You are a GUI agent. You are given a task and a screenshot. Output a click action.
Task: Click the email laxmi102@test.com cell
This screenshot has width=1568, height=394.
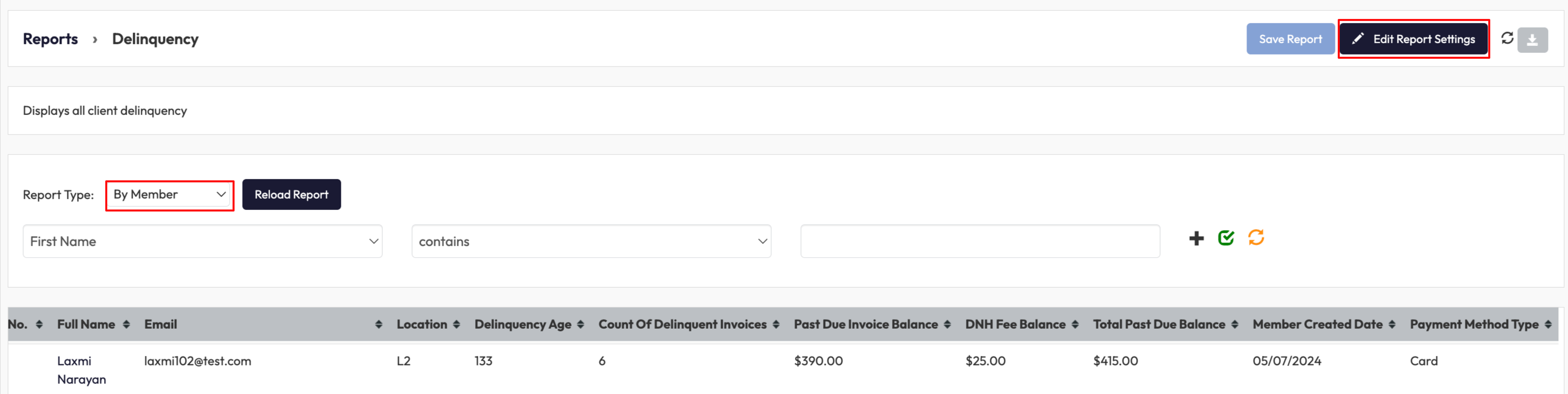[198, 361]
